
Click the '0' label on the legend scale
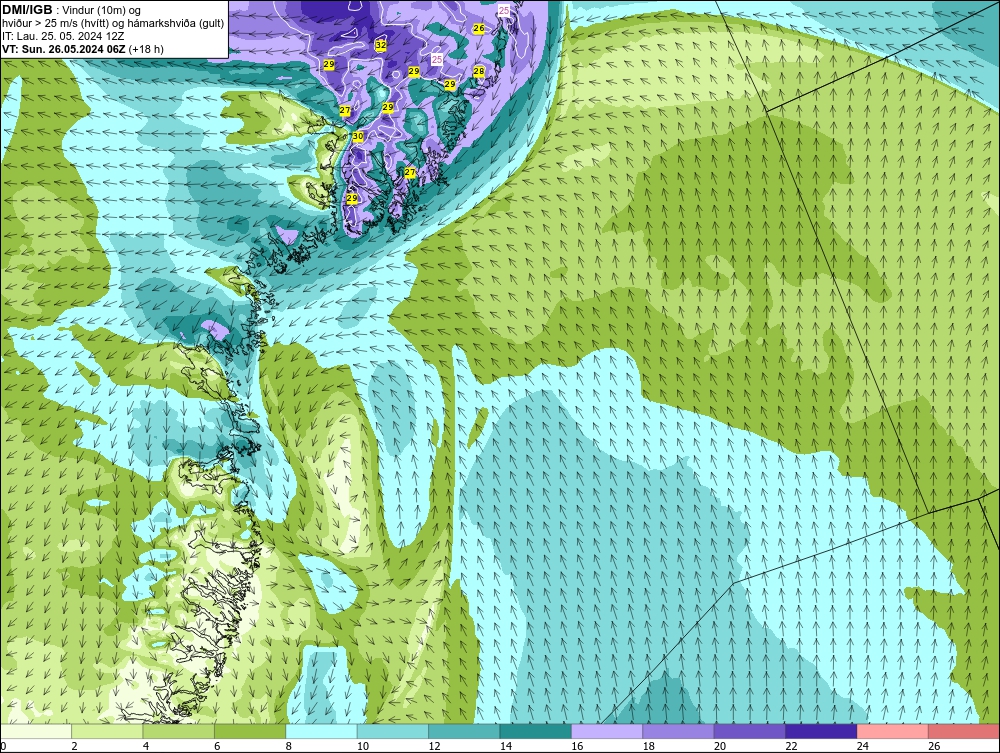tap(3, 746)
